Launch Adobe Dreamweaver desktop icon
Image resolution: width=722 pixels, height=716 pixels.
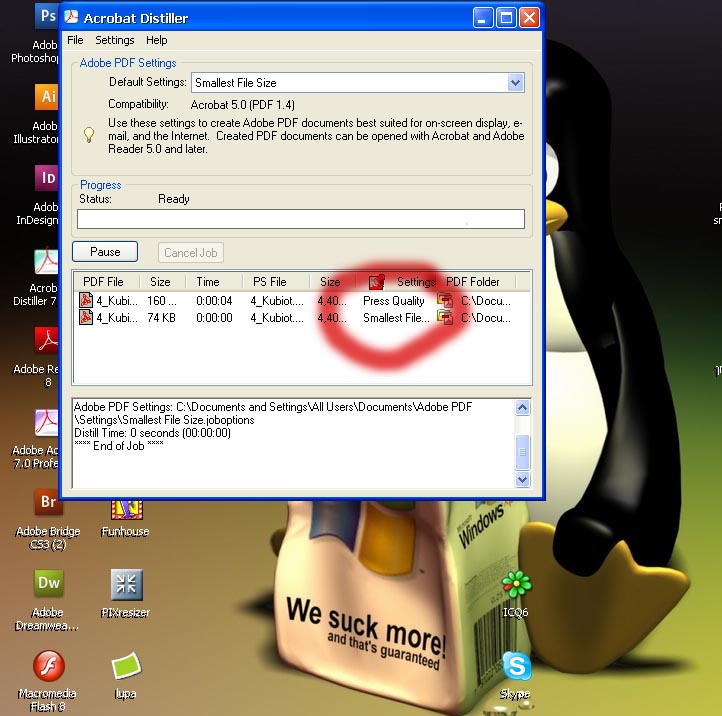(x=48, y=583)
